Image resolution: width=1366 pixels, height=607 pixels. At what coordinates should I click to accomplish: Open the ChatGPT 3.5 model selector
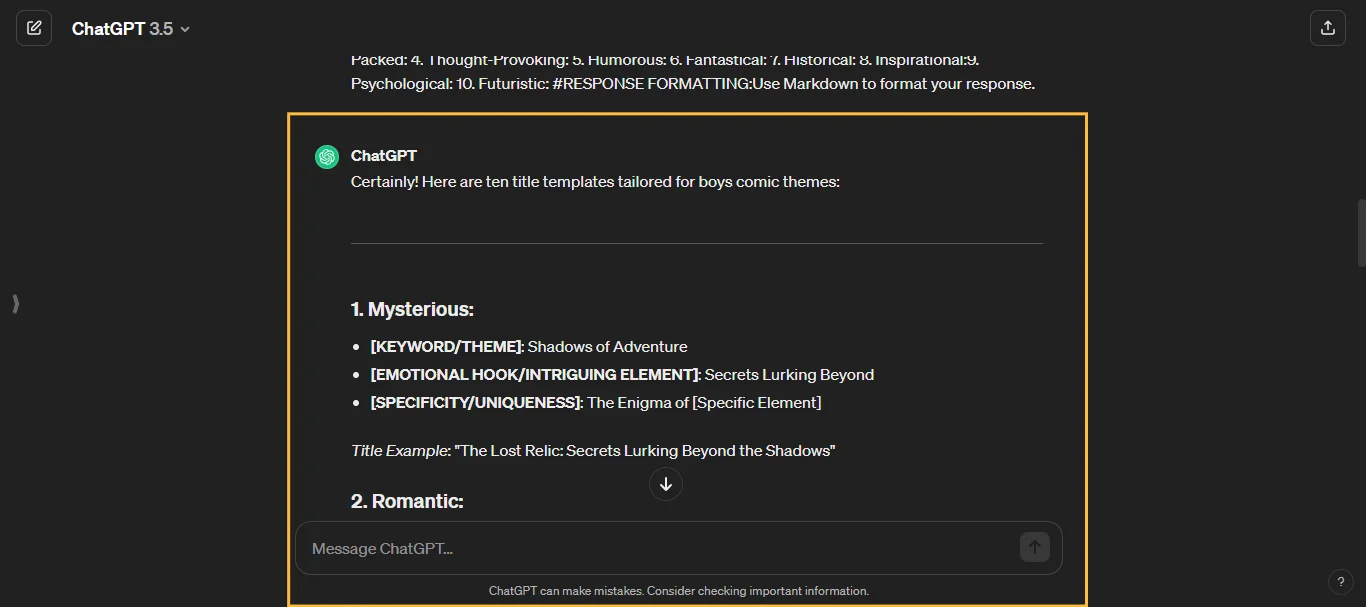130,28
